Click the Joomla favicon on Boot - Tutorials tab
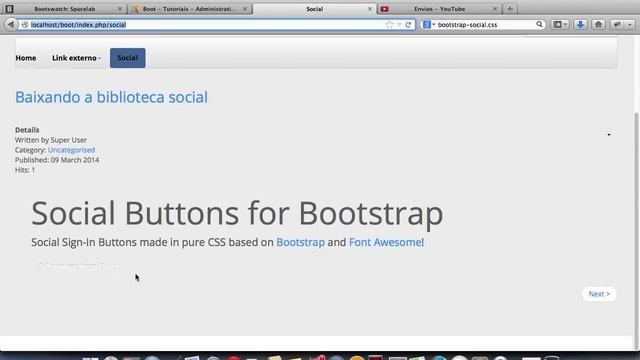 135,9
